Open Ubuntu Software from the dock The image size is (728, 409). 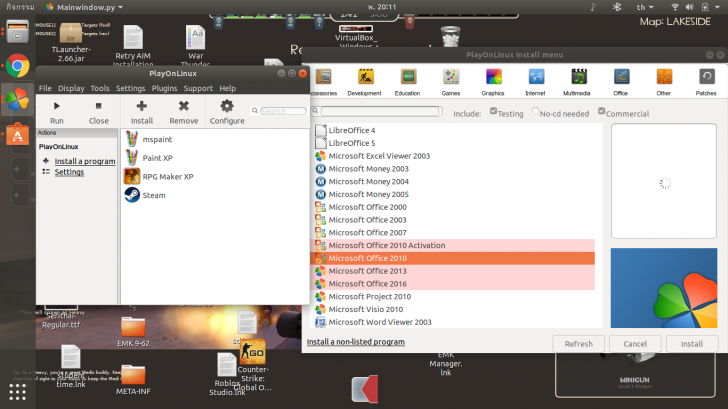point(18,135)
